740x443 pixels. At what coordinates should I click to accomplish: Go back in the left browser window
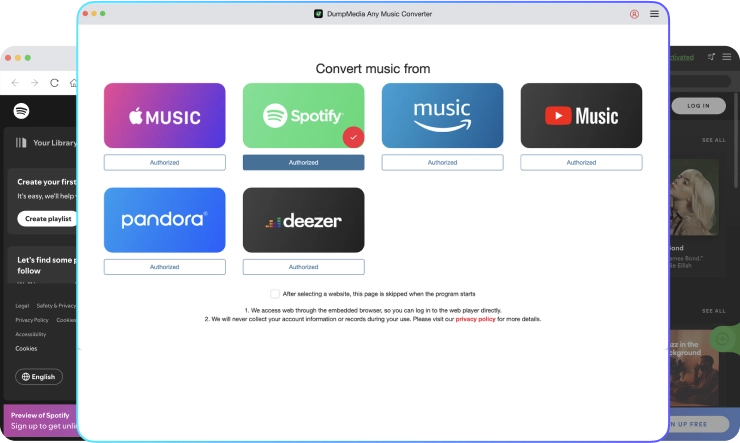tap(15, 83)
